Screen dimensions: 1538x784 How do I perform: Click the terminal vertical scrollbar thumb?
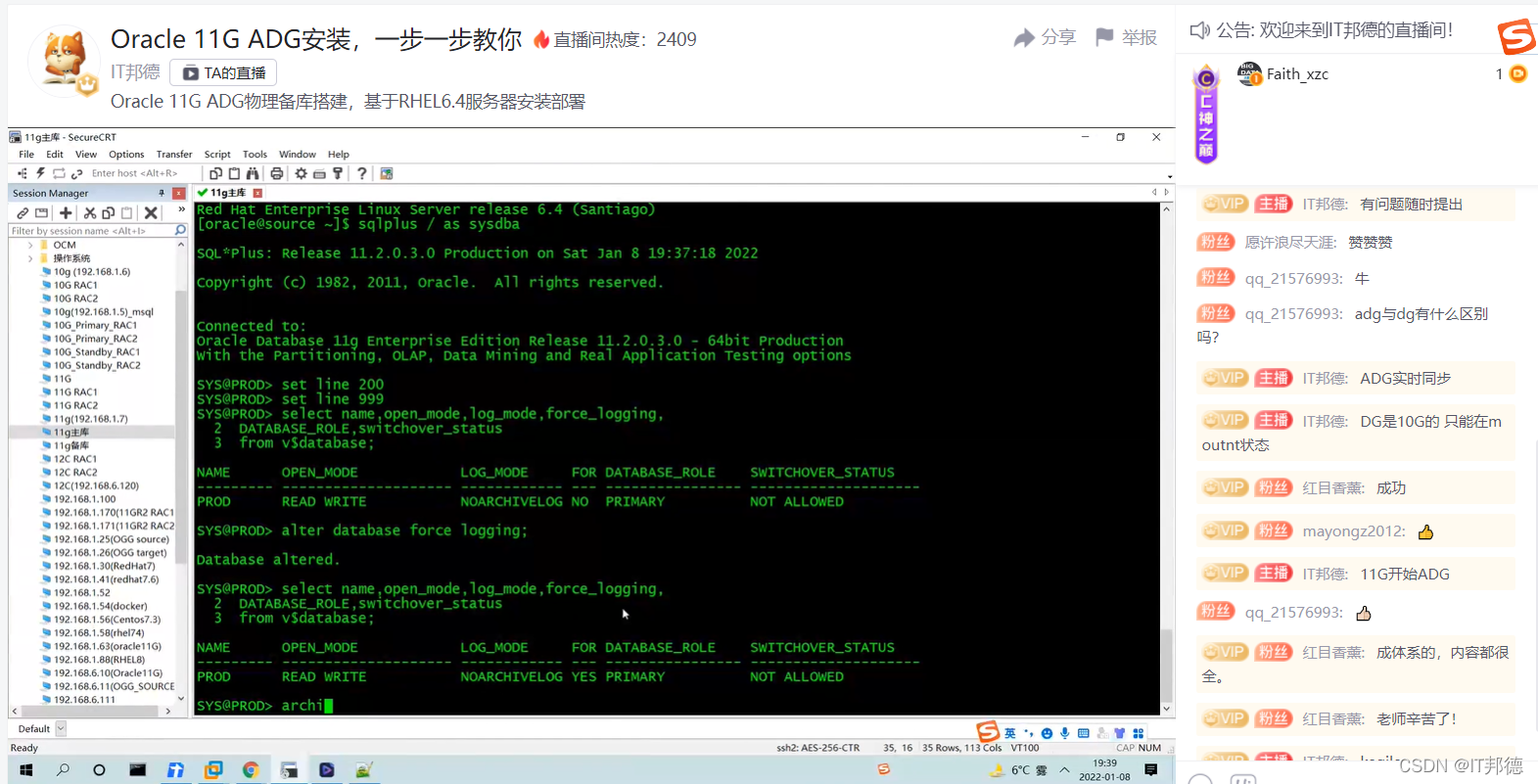pyautogui.click(x=1166, y=666)
